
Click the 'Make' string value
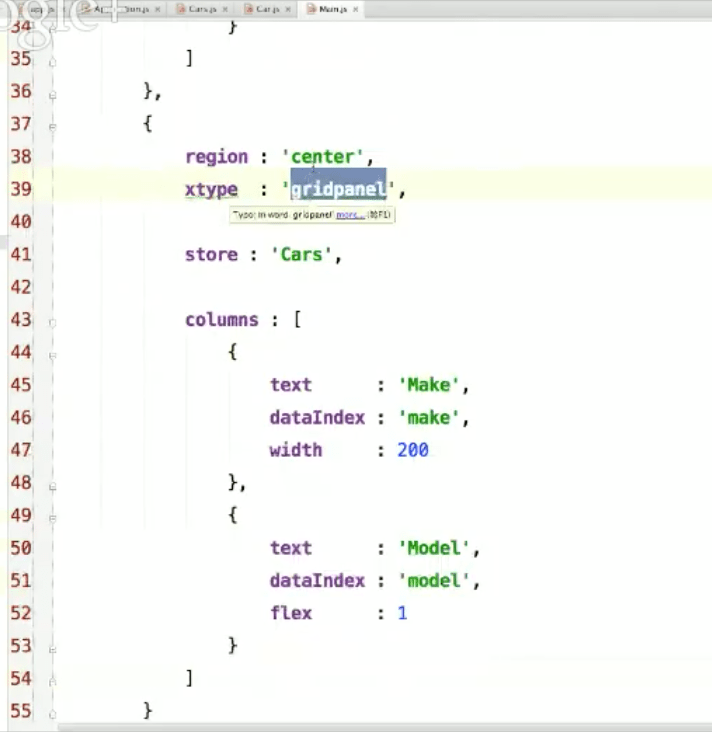(429, 385)
